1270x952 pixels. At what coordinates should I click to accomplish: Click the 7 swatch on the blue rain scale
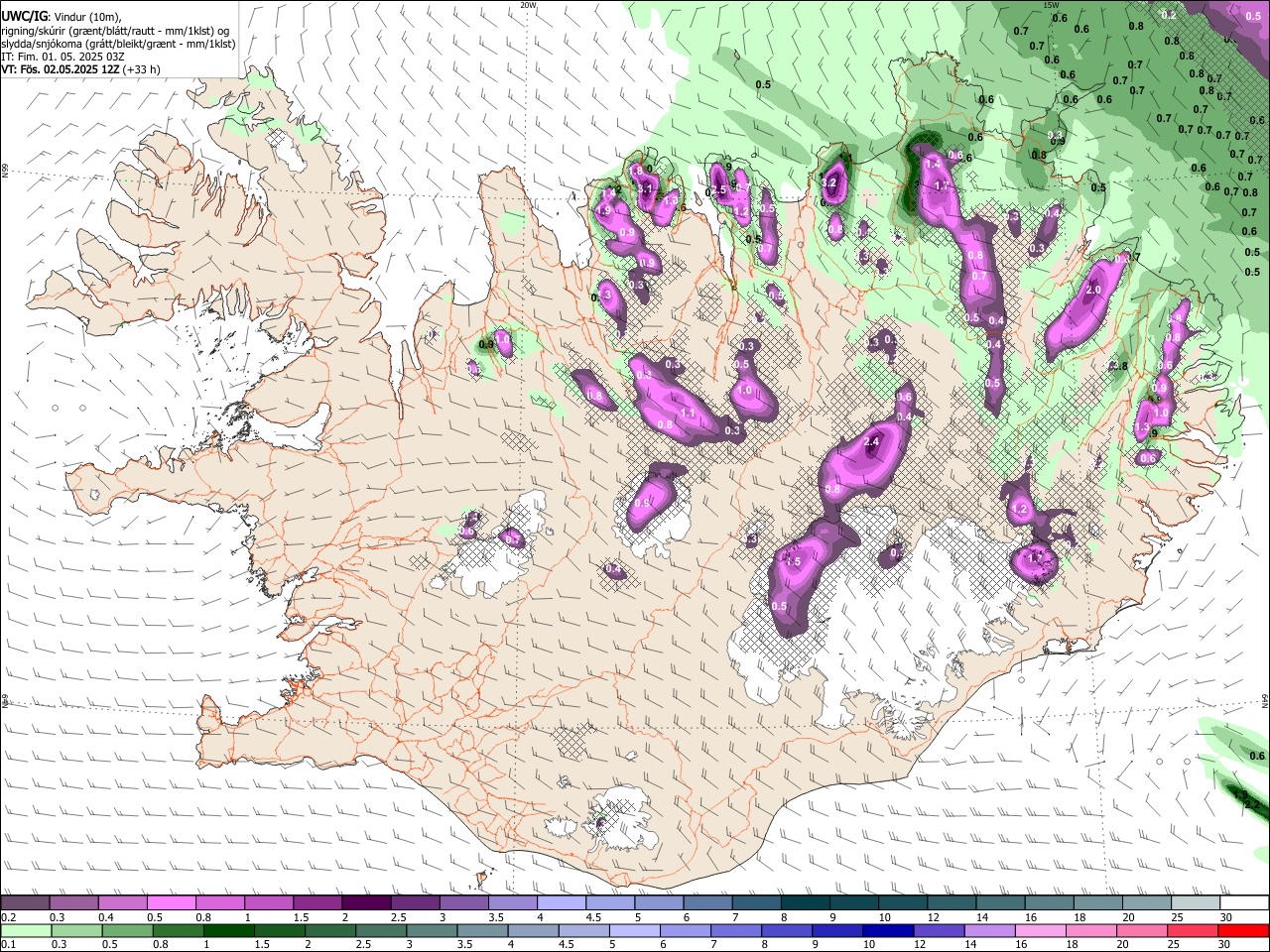click(x=736, y=930)
